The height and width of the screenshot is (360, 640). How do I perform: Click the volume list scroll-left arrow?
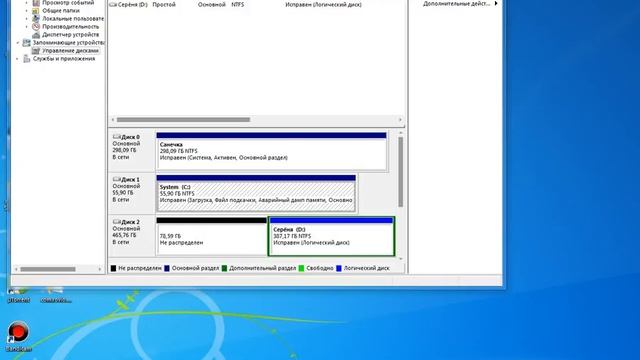point(113,120)
